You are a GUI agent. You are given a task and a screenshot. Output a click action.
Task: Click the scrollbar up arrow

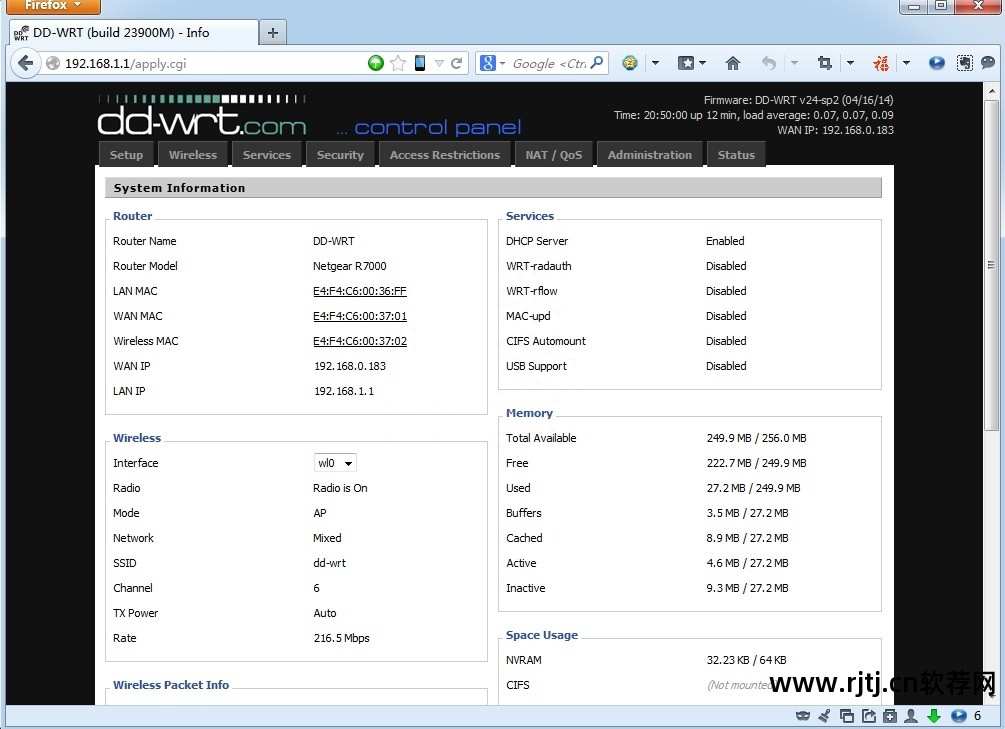coord(992,90)
